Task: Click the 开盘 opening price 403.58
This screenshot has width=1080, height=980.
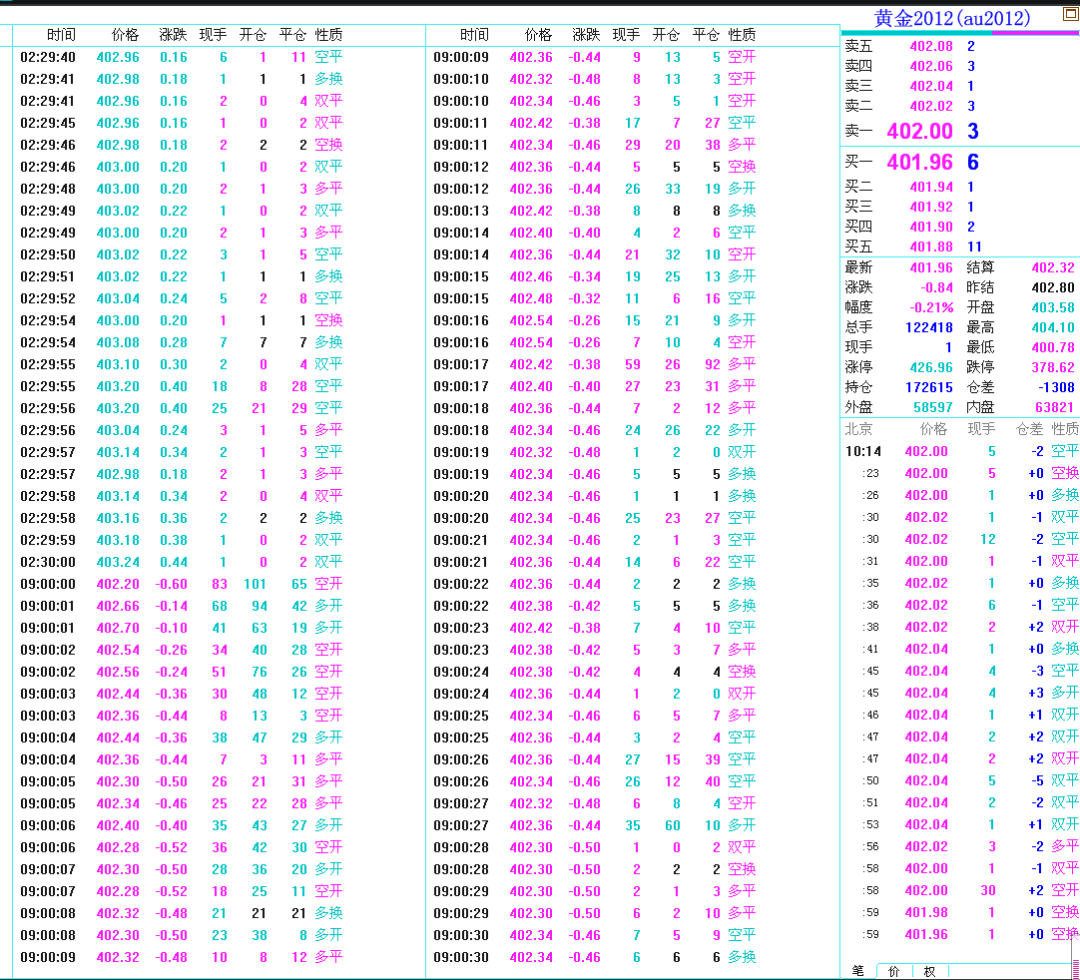Action: pyautogui.click(x=1053, y=307)
